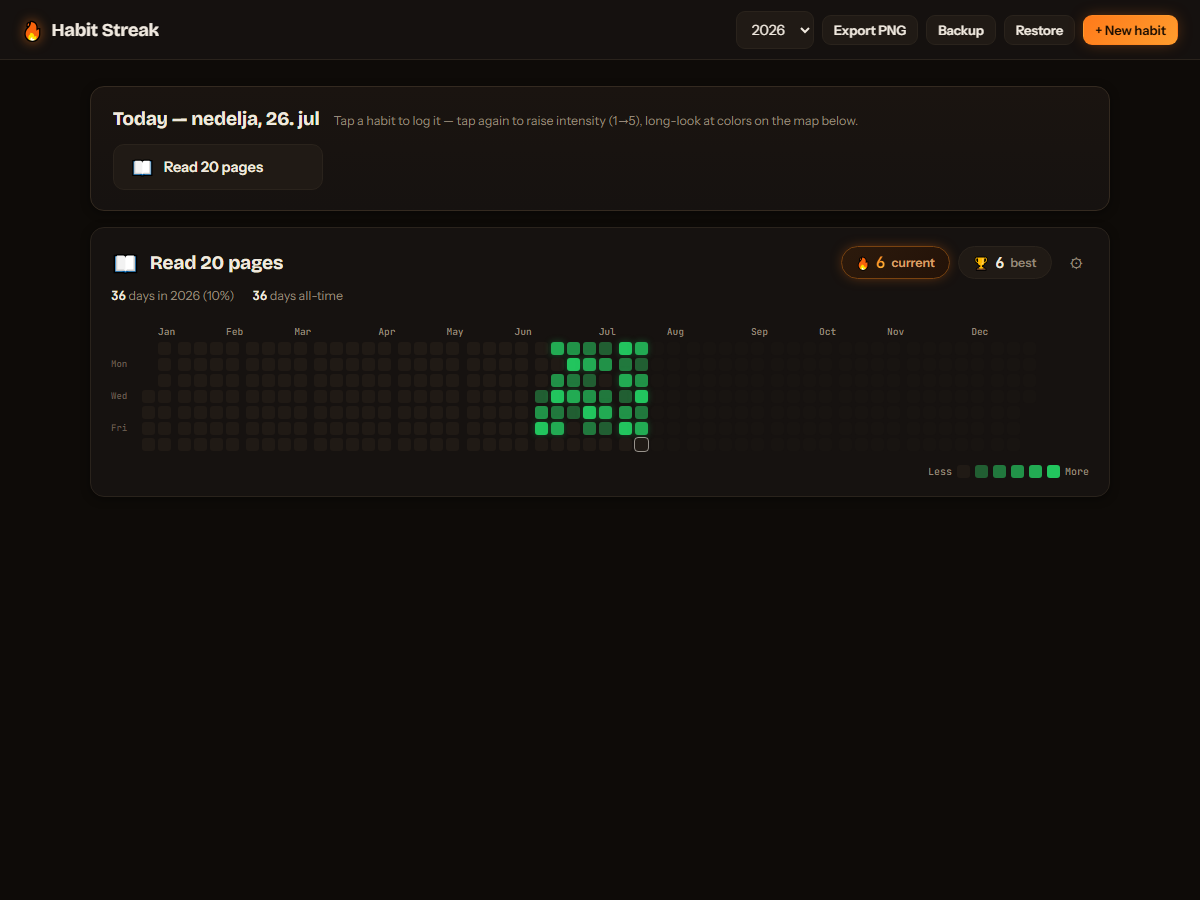Click the Fri weekday label
The width and height of the screenshot is (1200, 900).
click(119, 428)
